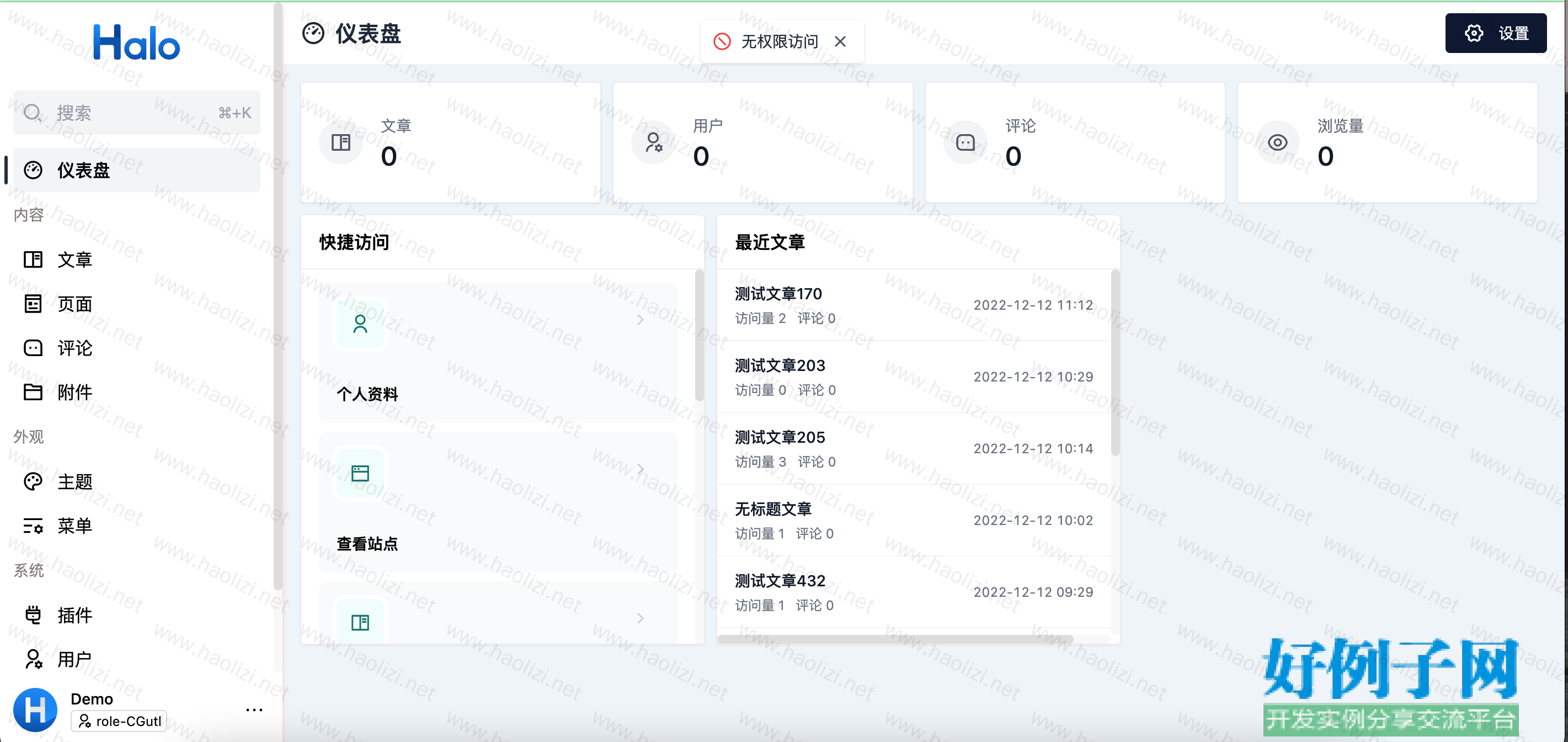The width and height of the screenshot is (1568, 742).
Task: Click the 主题 palette icon
Action: tap(33, 481)
